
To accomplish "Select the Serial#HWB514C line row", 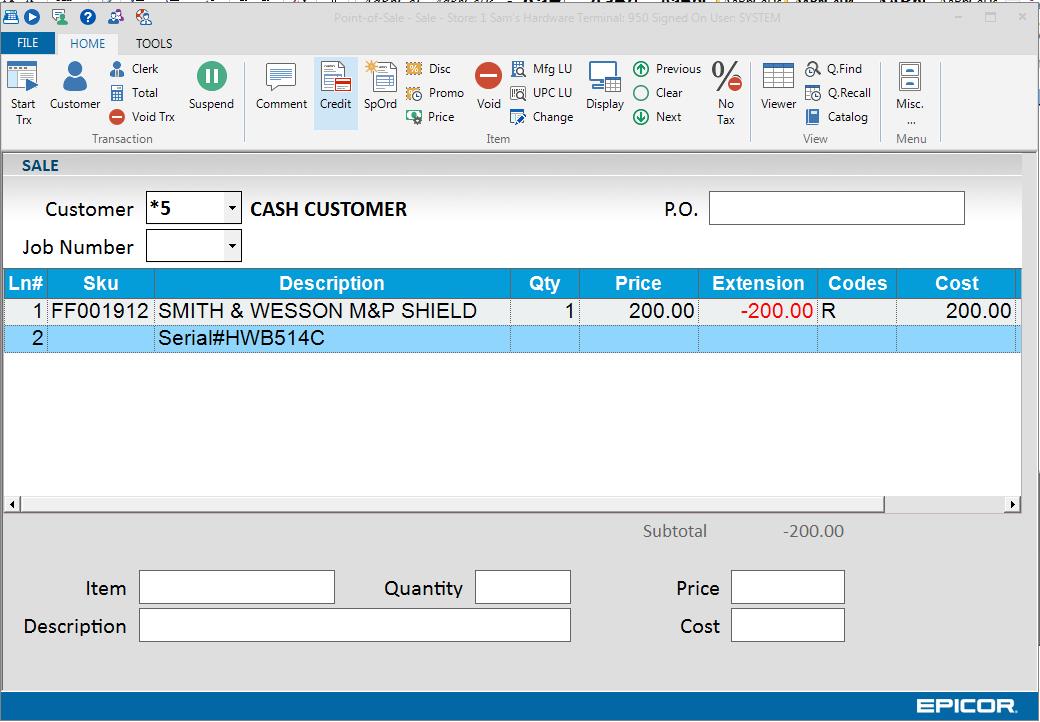I will (x=330, y=339).
